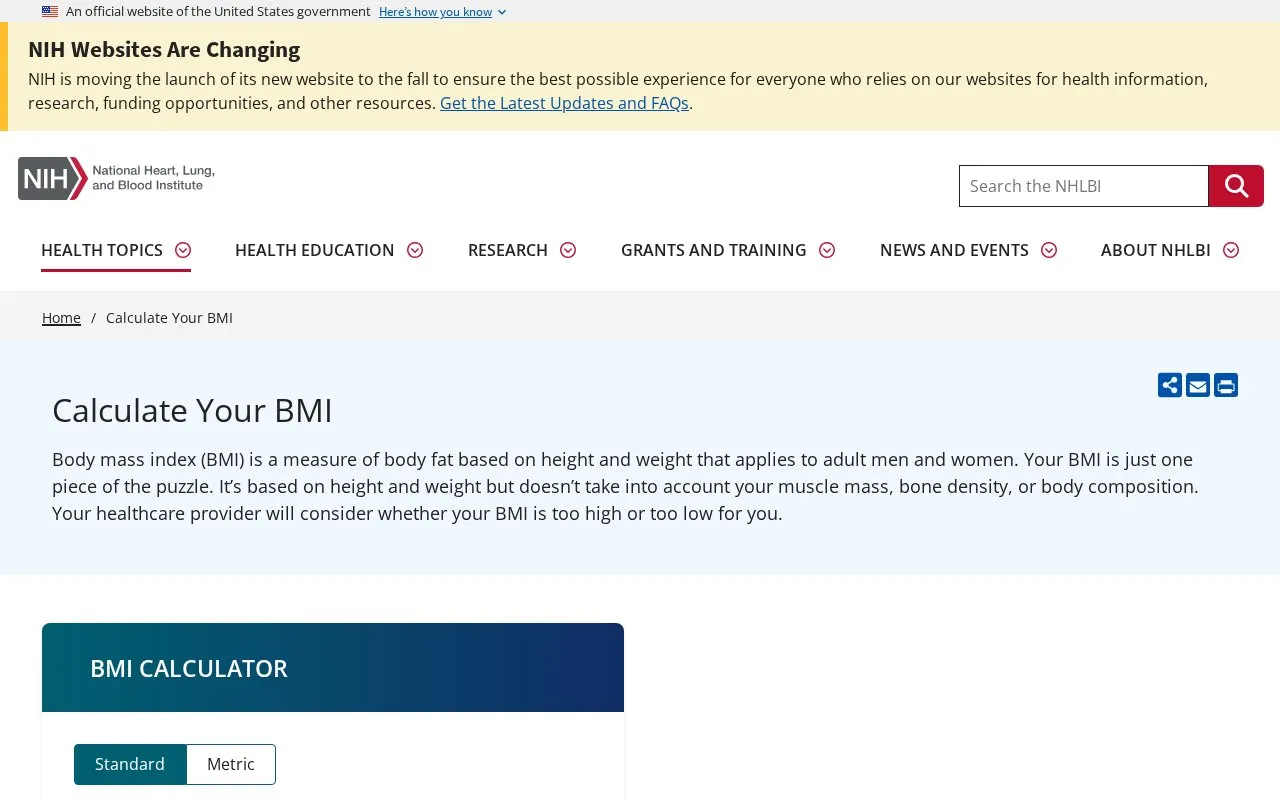Open the GRANTS AND TRAINING menu label
The image size is (1280, 800).
[714, 250]
